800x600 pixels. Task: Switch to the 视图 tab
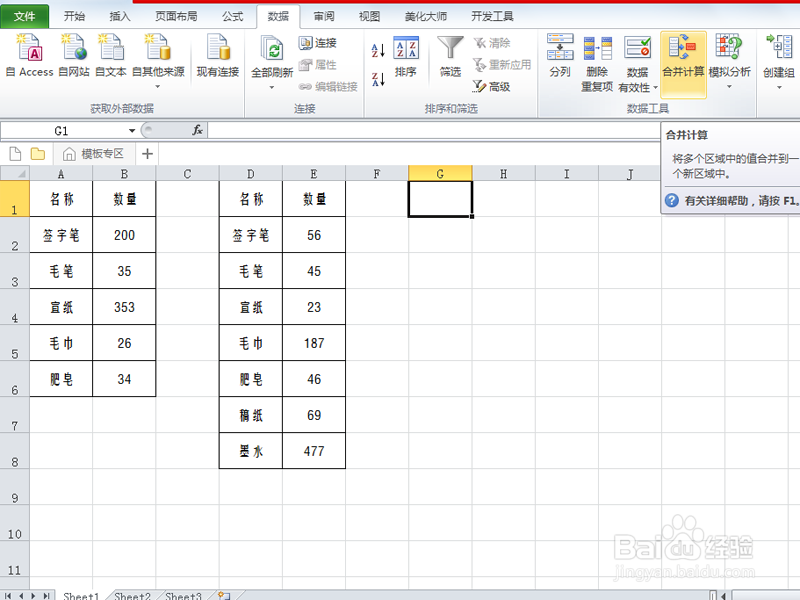[x=369, y=16]
